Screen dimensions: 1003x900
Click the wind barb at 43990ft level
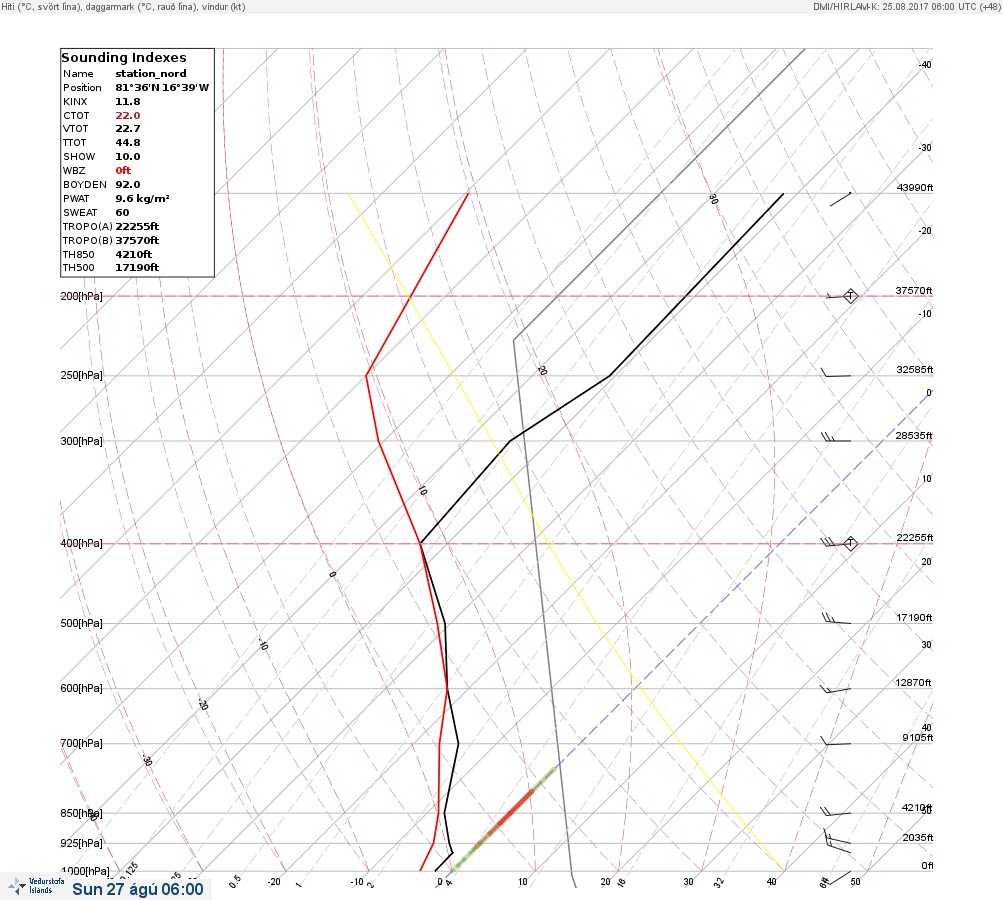(841, 199)
